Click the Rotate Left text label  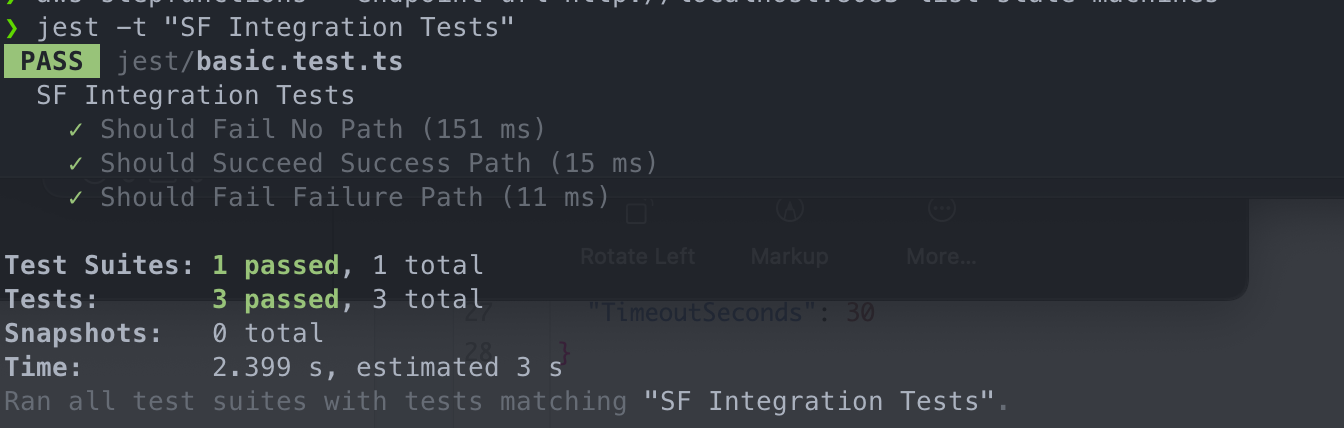coord(637,257)
